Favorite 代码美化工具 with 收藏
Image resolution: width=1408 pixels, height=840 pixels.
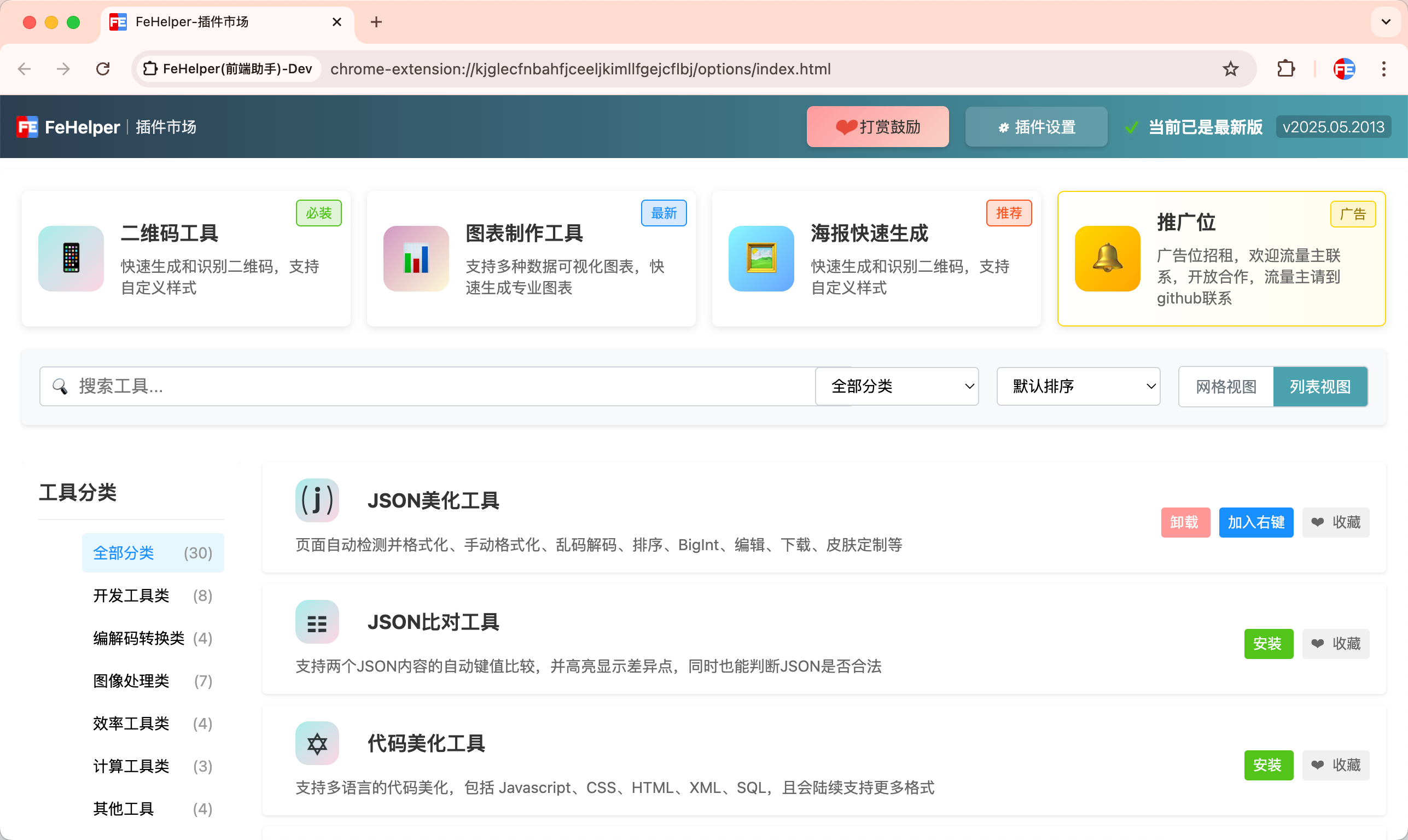[x=1336, y=765]
